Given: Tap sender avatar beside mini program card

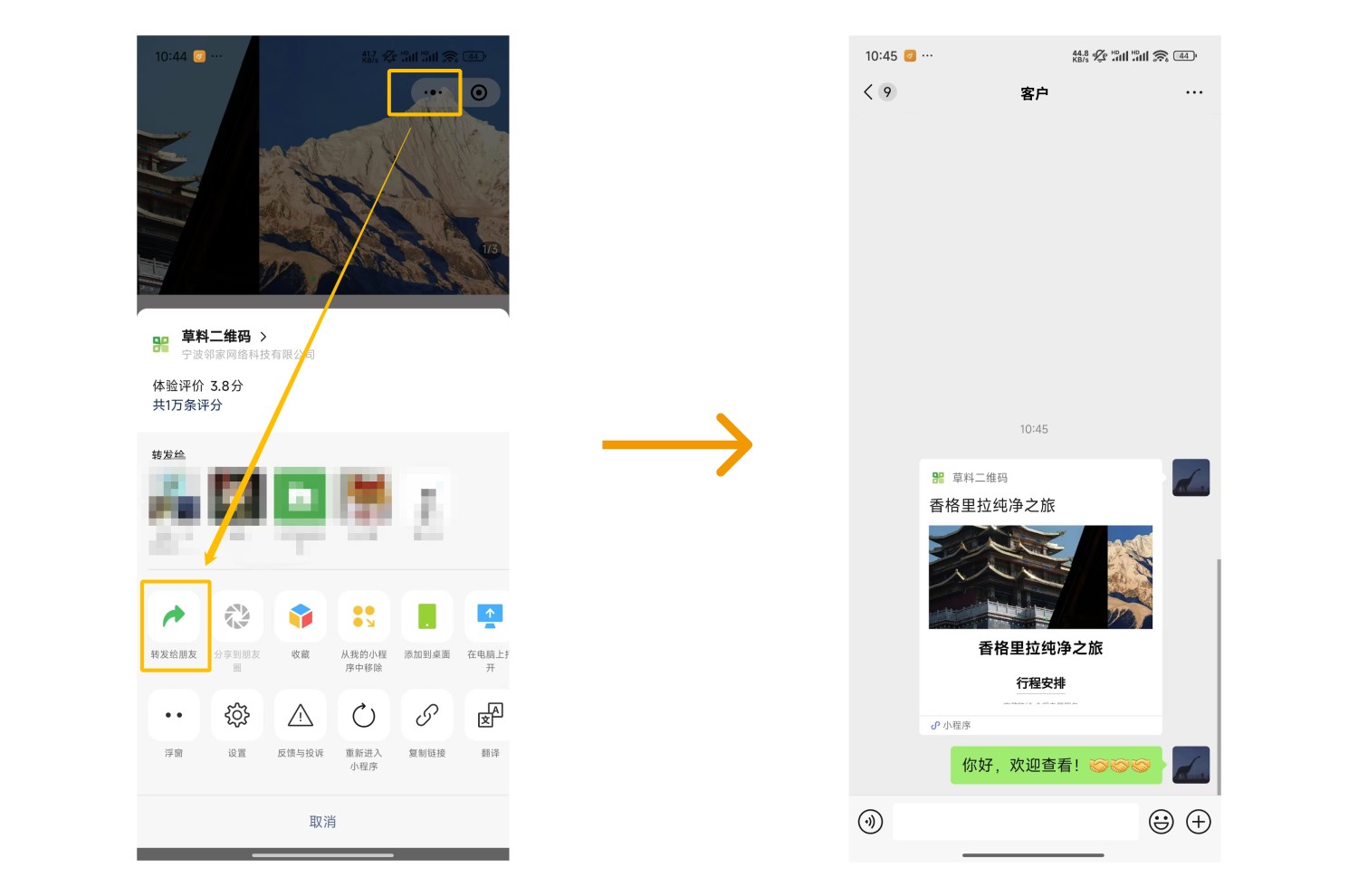Looking at the screenshot, I should tap(1191, 478).
